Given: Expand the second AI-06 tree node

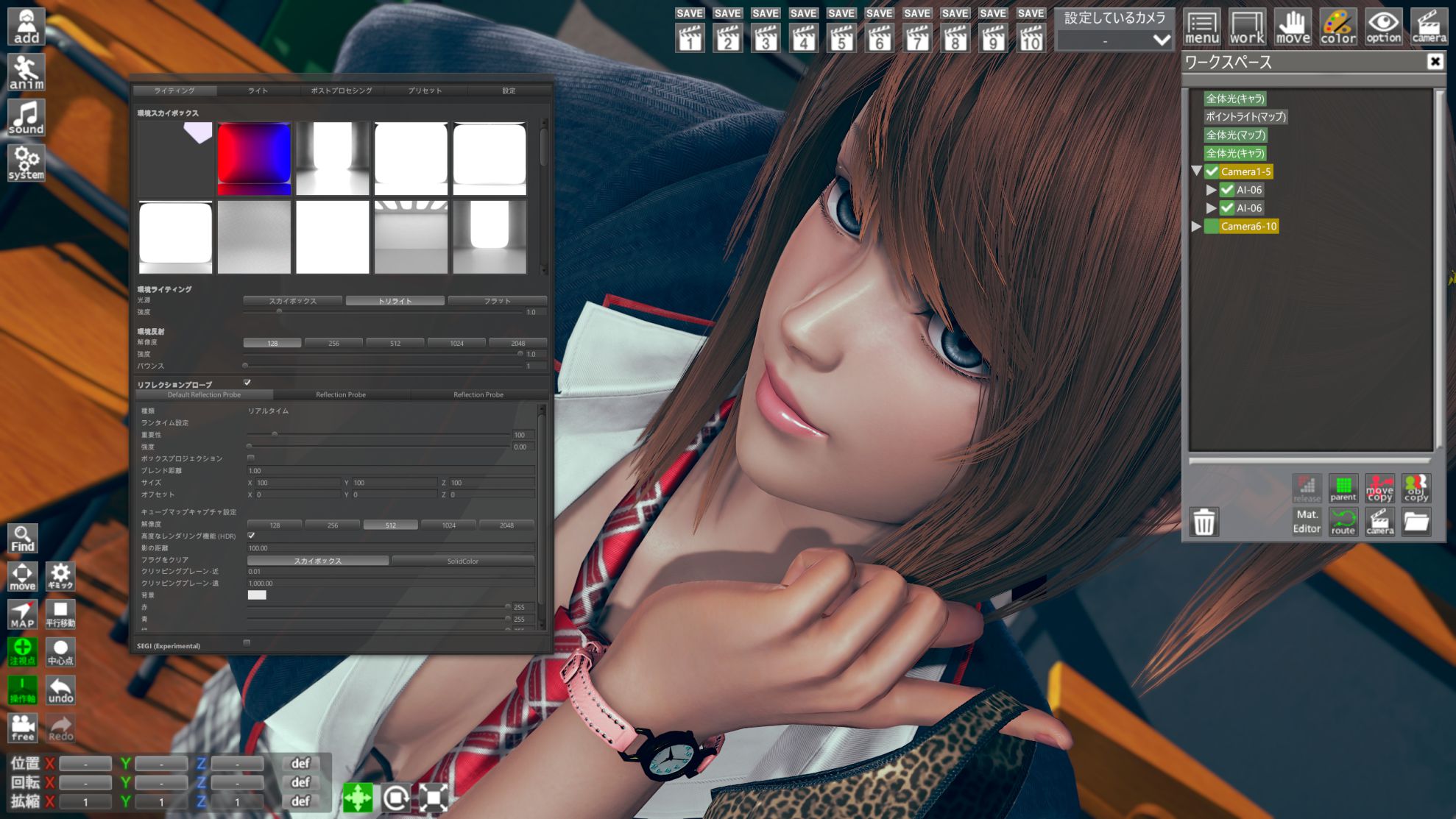Looking at the screenshot, I should pyautogui.click(x=1211, y=208).
